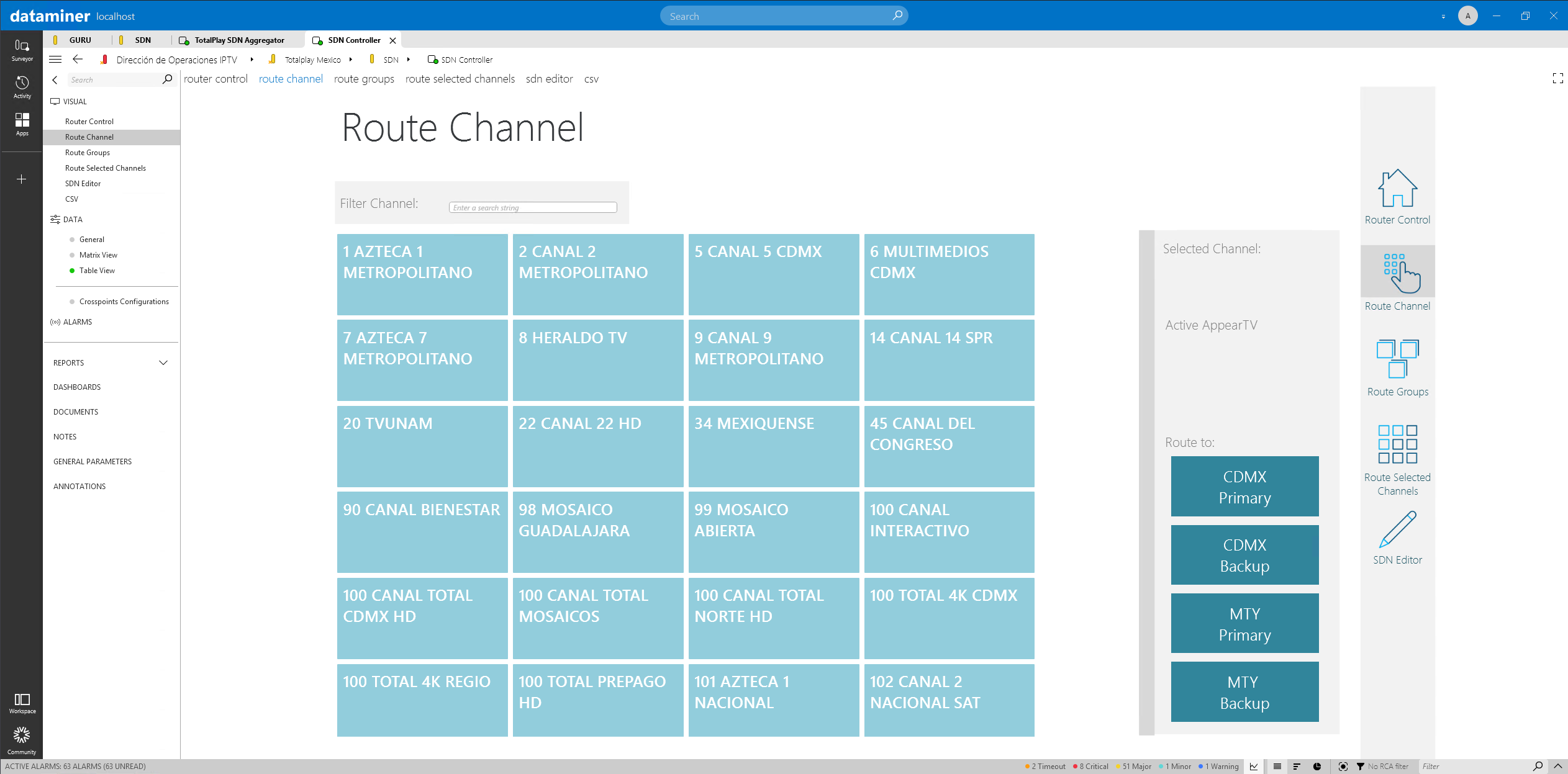Open DASHBOARDS section
Image resolution: width=1568 pixels, height=774 pixels.
[77, 387]
